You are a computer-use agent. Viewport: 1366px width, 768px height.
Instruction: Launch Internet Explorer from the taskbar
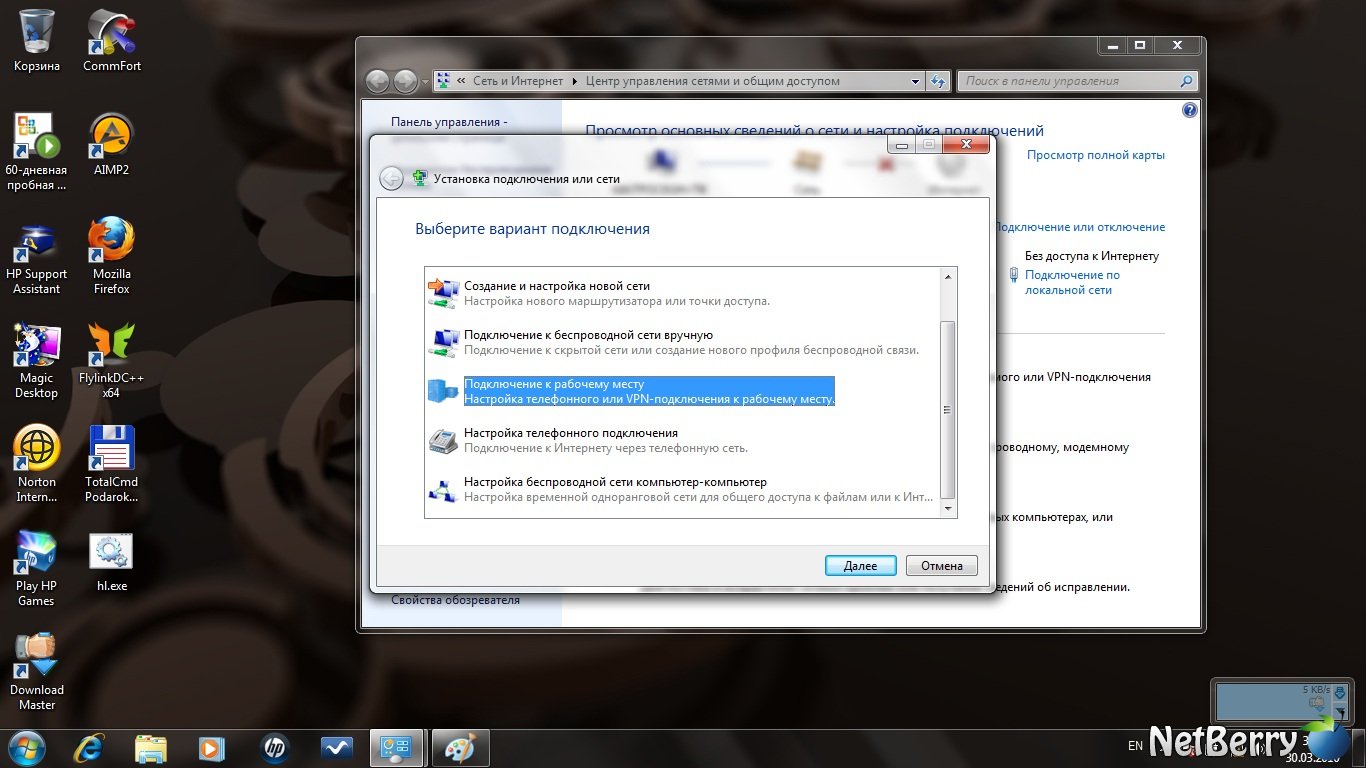[x=90, y=747]
